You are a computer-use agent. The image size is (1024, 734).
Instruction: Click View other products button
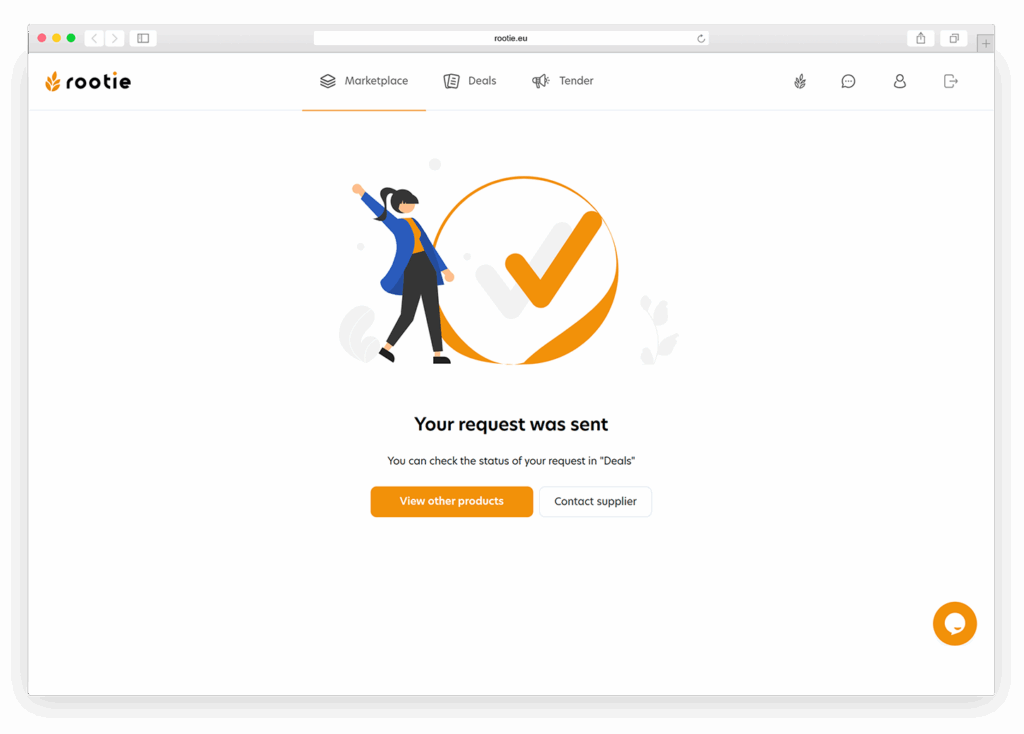(452, 502)
